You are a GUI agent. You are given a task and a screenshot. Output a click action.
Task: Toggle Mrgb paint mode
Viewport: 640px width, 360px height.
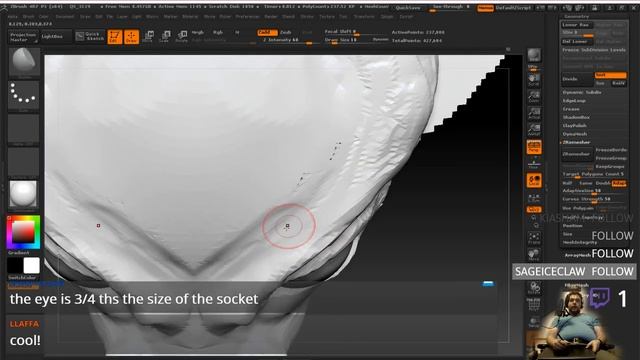(198, 32)
